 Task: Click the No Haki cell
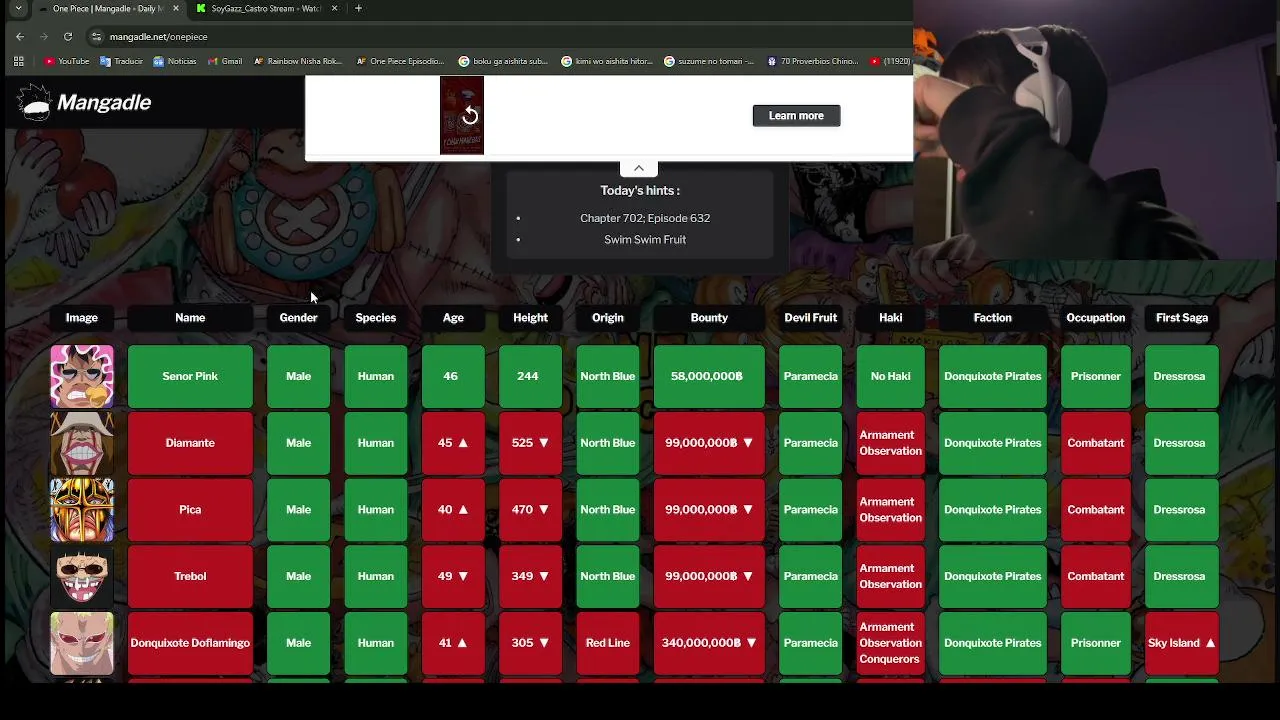[x=891, y=376]
